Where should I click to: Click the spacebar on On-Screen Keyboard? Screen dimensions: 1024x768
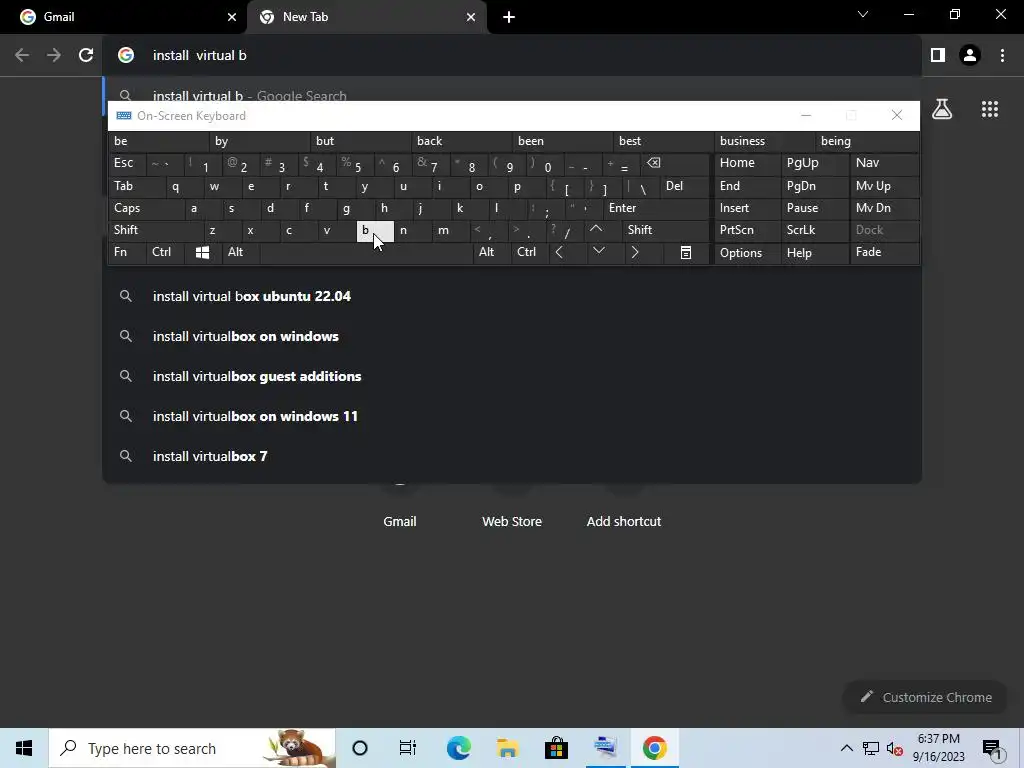click(x=366, y=252)
